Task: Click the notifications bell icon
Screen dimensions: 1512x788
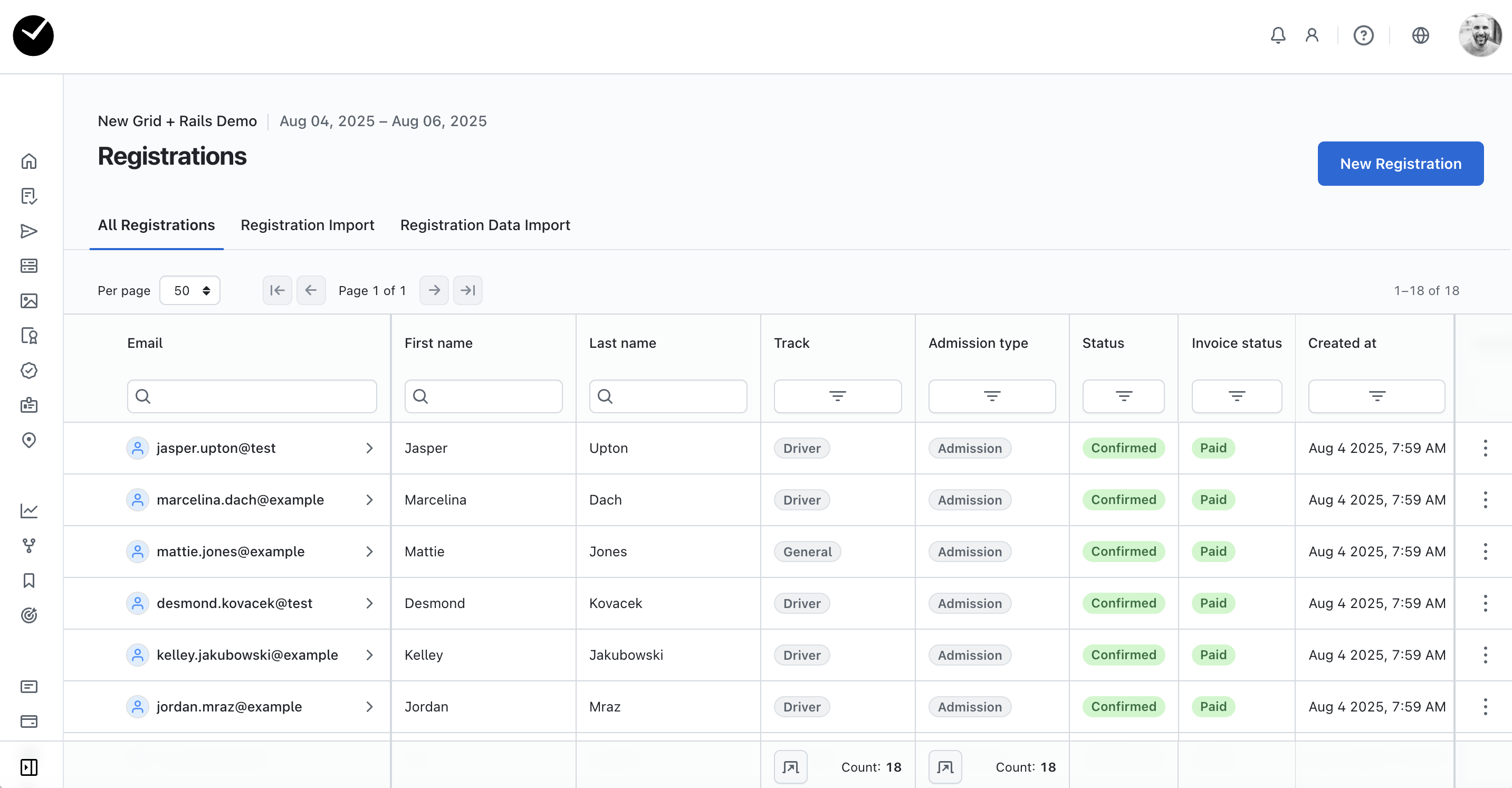Action: click(1278, 36)
